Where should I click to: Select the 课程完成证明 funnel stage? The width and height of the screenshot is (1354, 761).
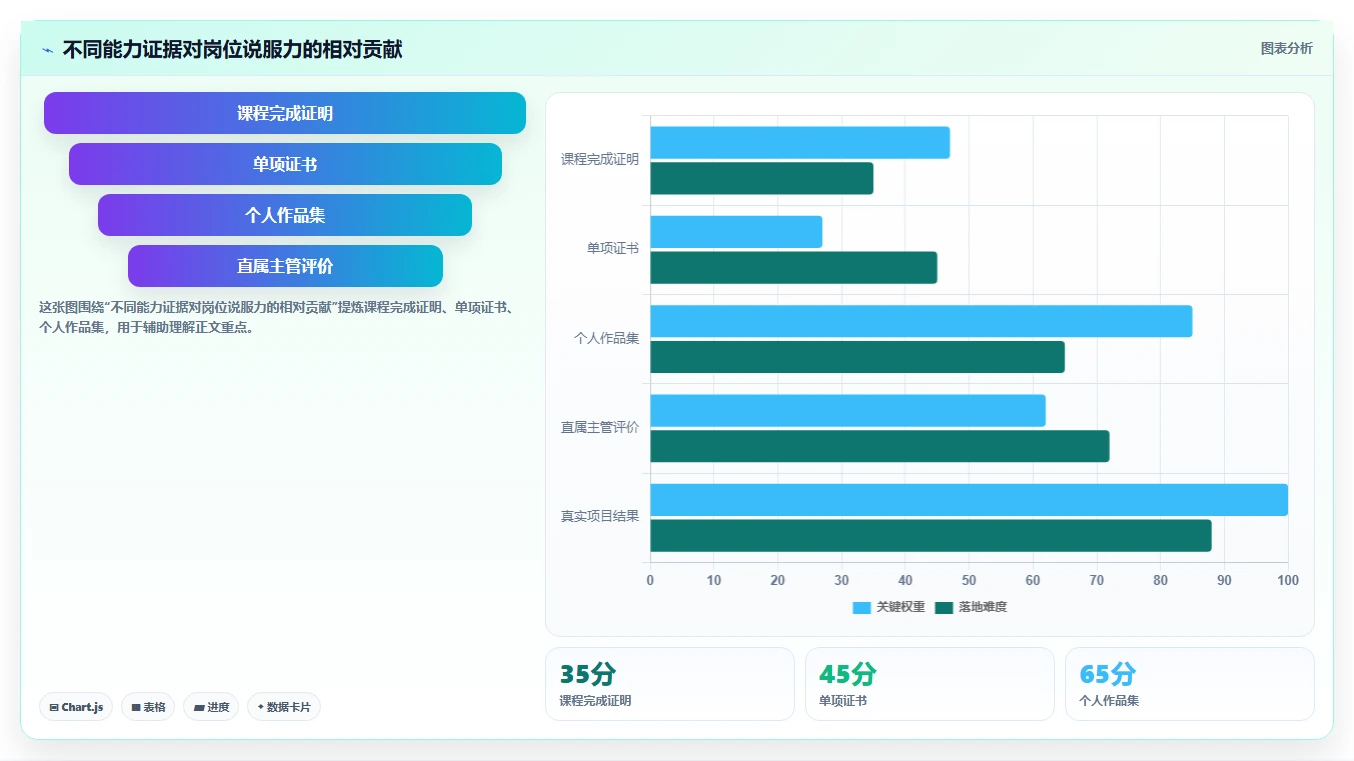point(285,113)
